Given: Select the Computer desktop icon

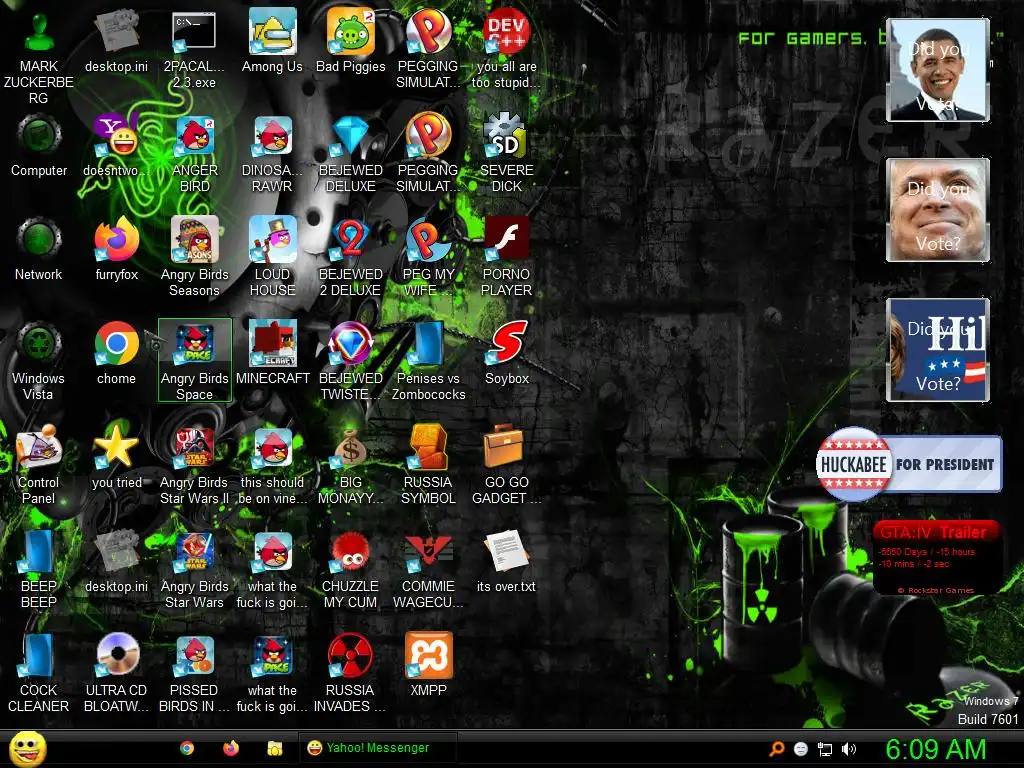Looking at the screenshot, I should click(x=39, y=145).
